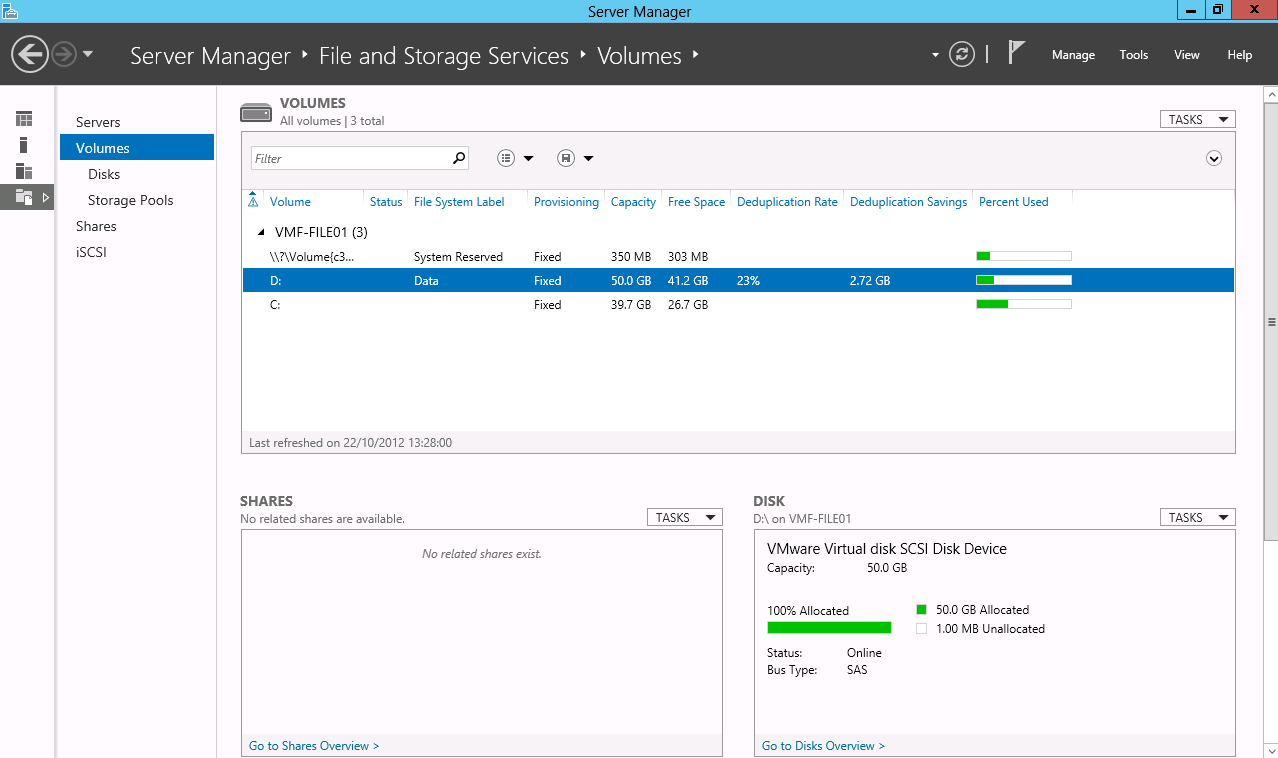Click the C: volume percent used bar
Viewport: 1278px width, 758px height.
[x=1023, y=304]
